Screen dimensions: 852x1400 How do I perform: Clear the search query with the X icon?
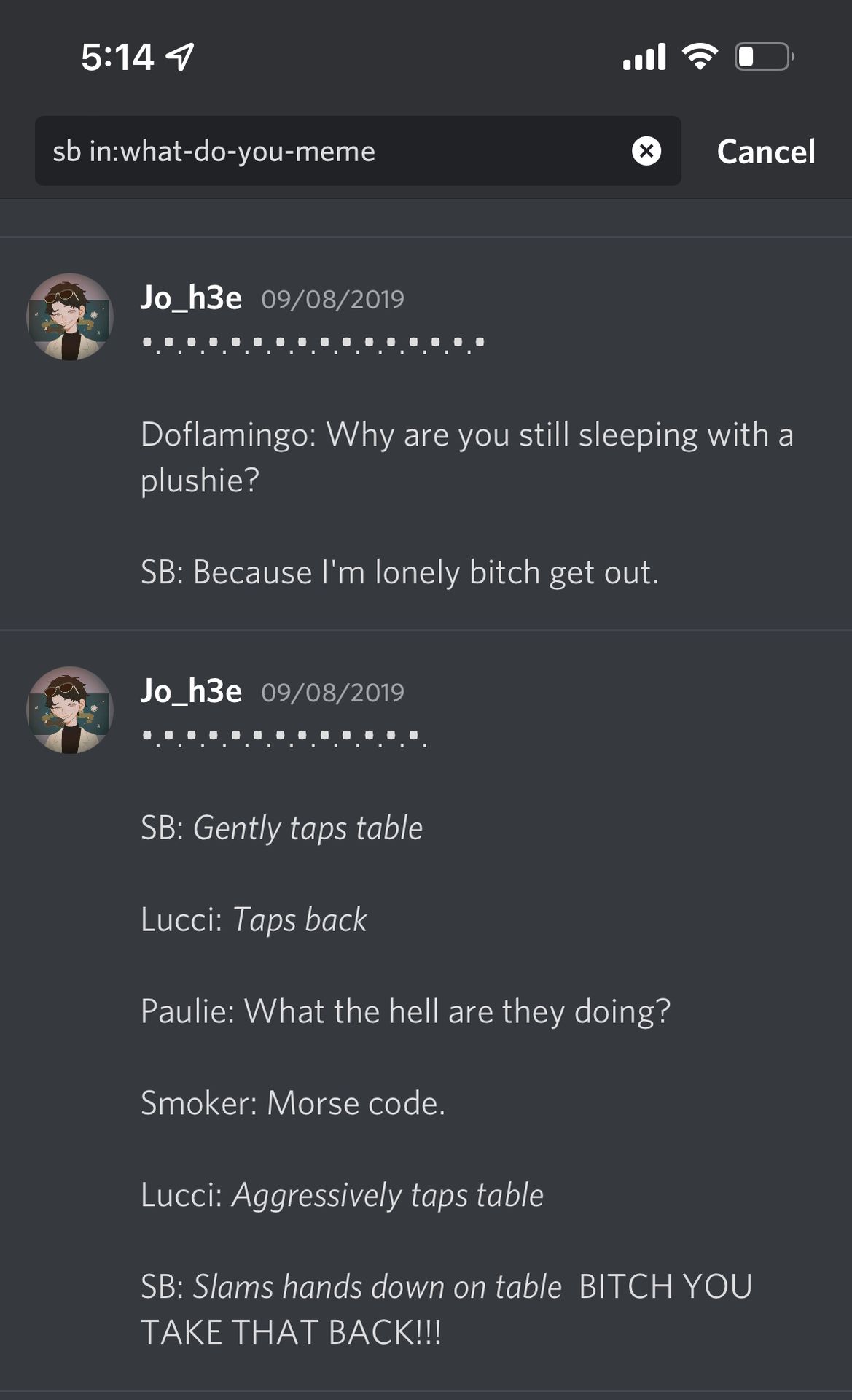coord(646,151)
